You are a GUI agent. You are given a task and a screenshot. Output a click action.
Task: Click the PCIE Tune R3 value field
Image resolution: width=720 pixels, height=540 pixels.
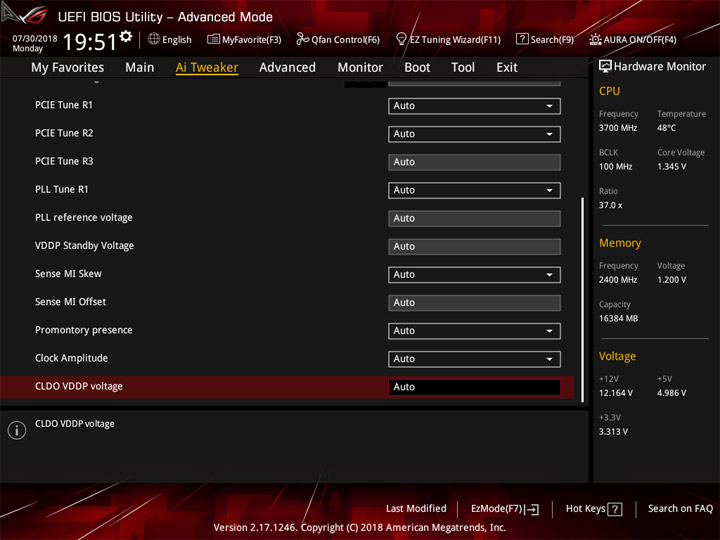[x=474, y=162]
